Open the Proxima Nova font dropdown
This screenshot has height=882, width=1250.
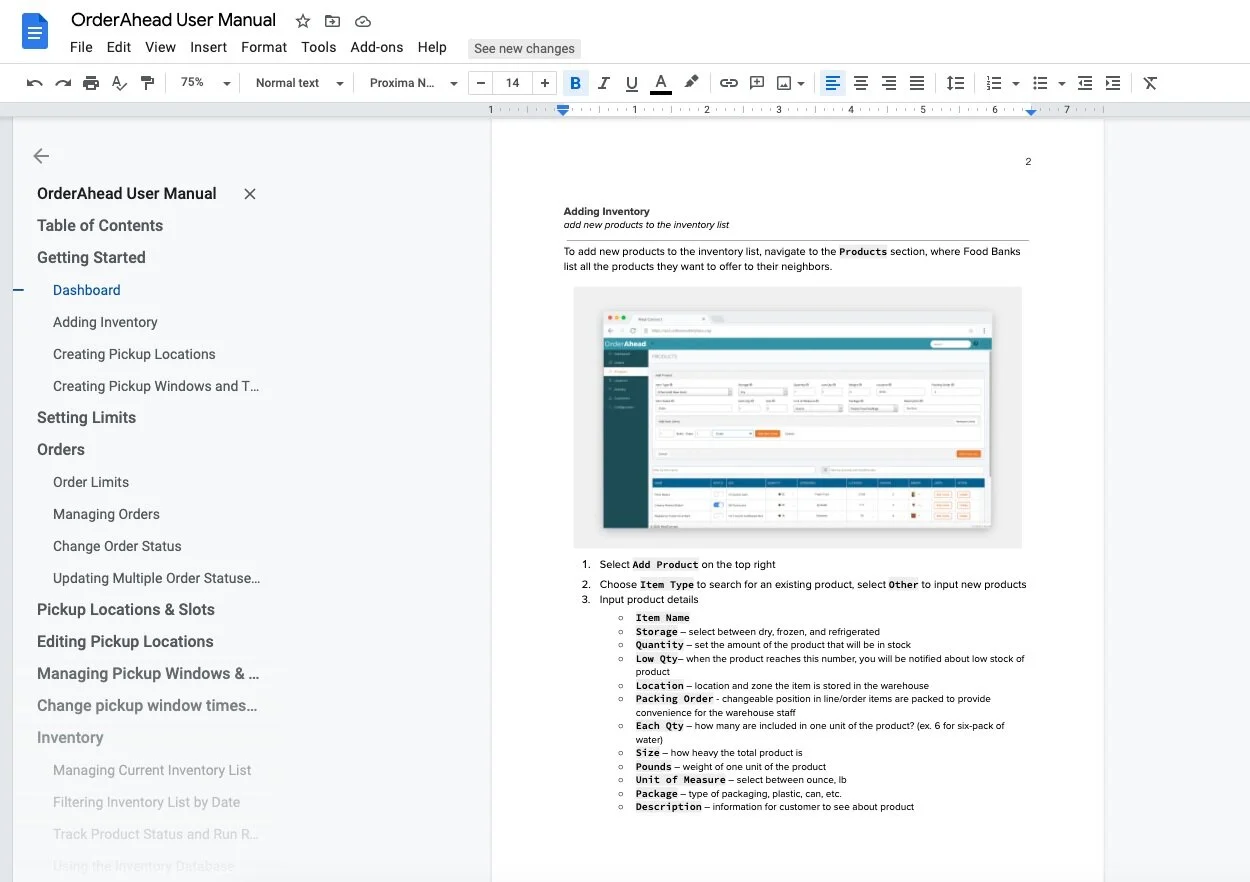point(413,83)
